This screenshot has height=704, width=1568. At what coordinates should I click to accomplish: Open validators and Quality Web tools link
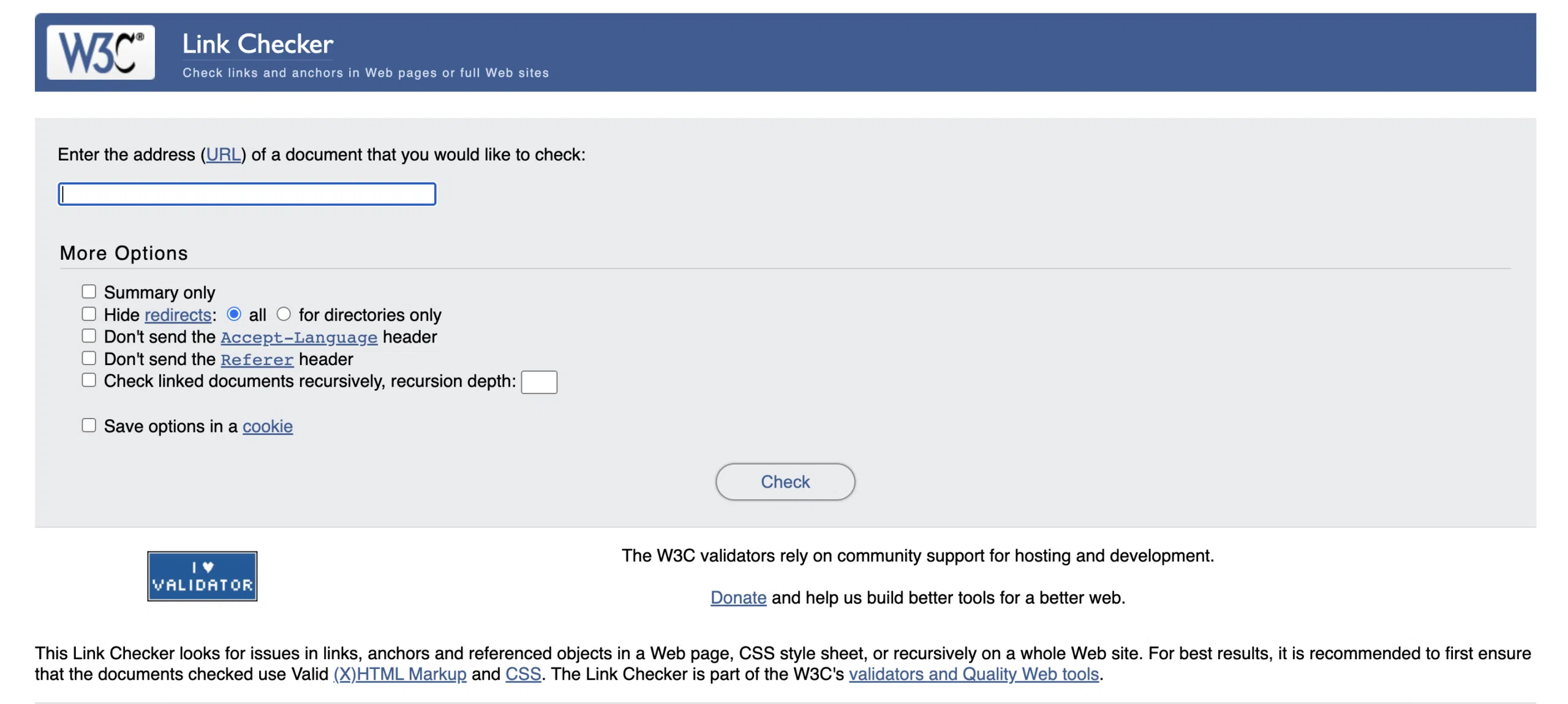973,673
